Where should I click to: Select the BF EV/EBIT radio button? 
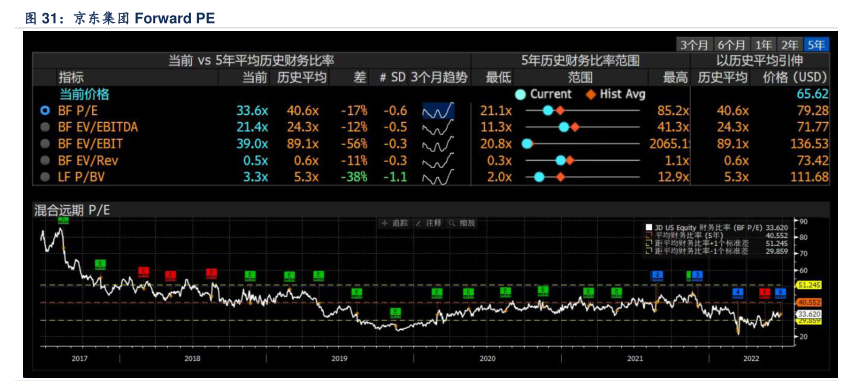click(x=45, y=144)
